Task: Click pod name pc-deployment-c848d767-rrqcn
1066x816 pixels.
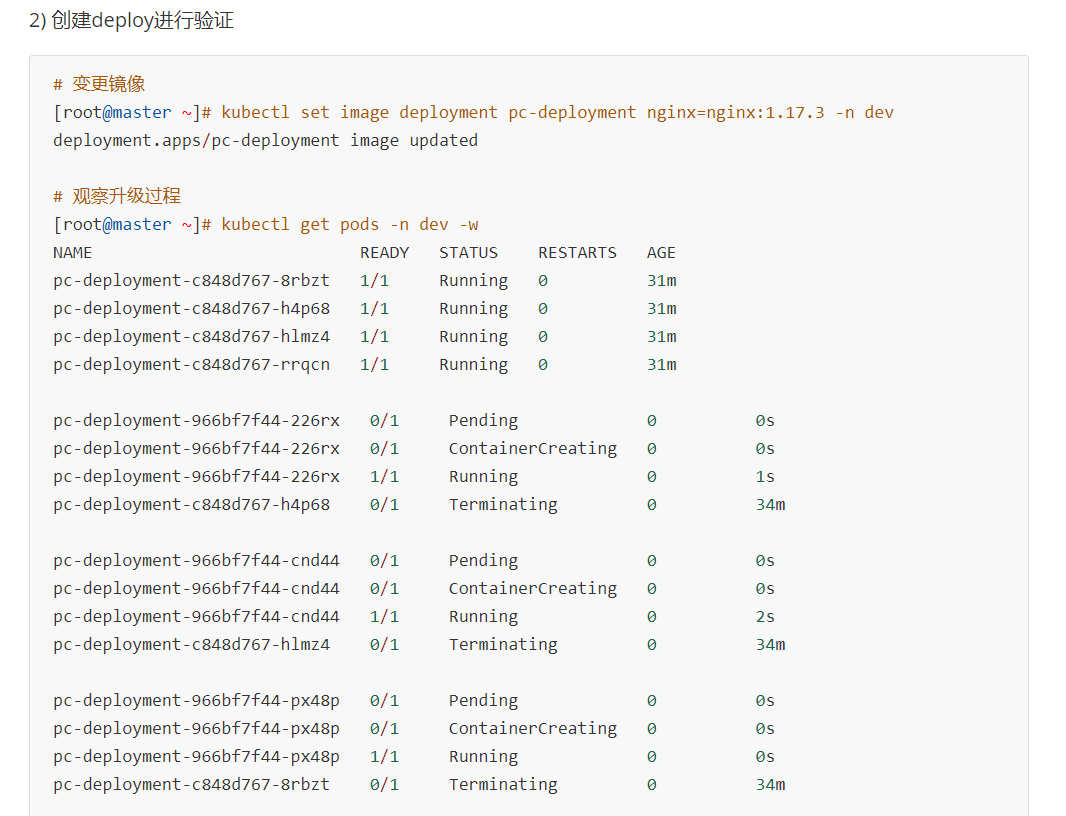Action: click(x=191, y=365)
